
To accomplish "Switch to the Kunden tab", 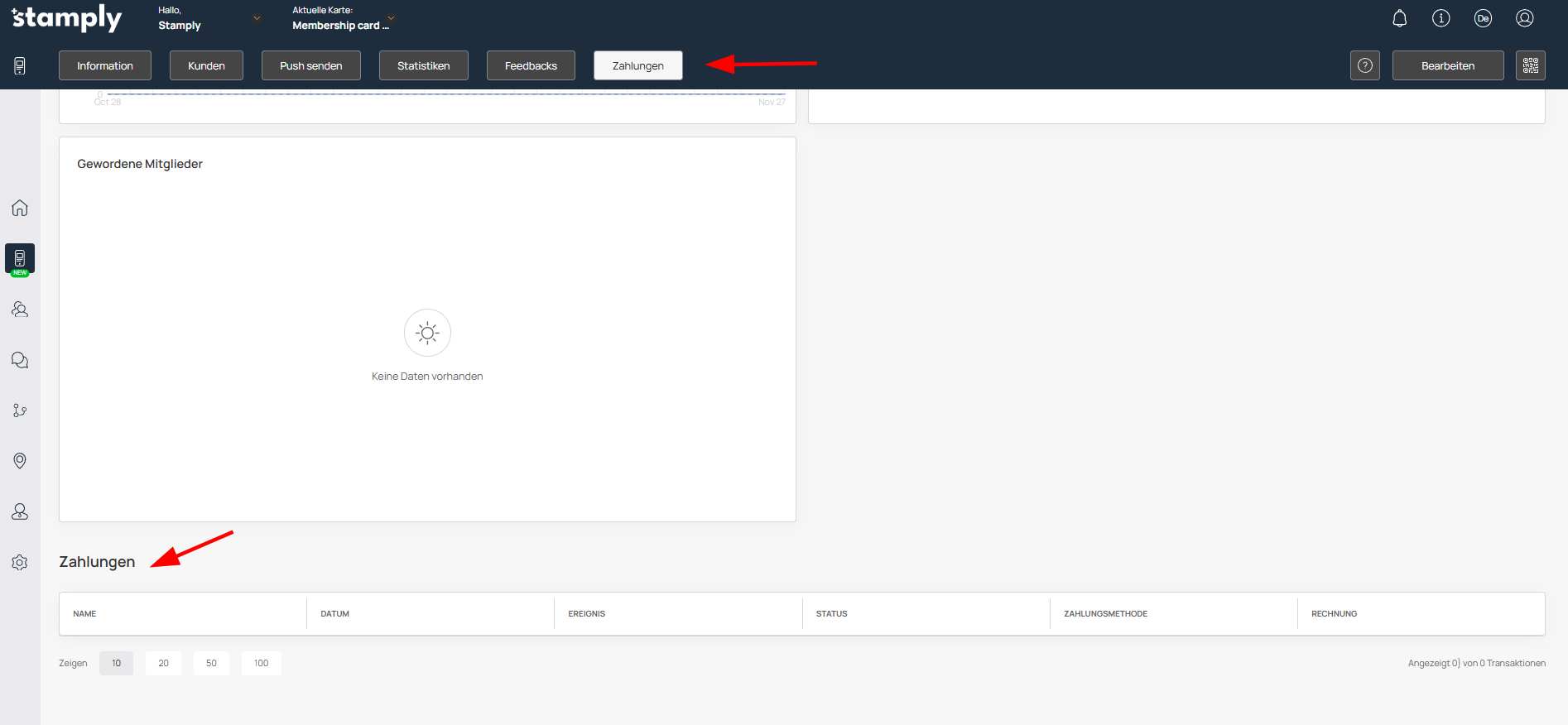I will click(206, 65).
